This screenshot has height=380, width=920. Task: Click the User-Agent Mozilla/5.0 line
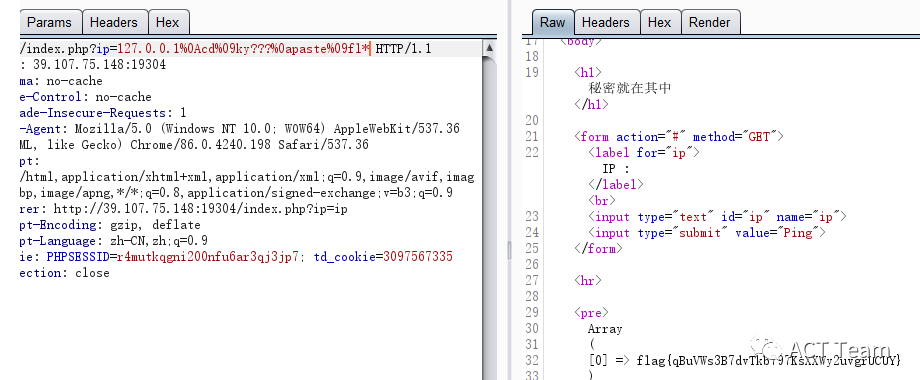point(239,128)
